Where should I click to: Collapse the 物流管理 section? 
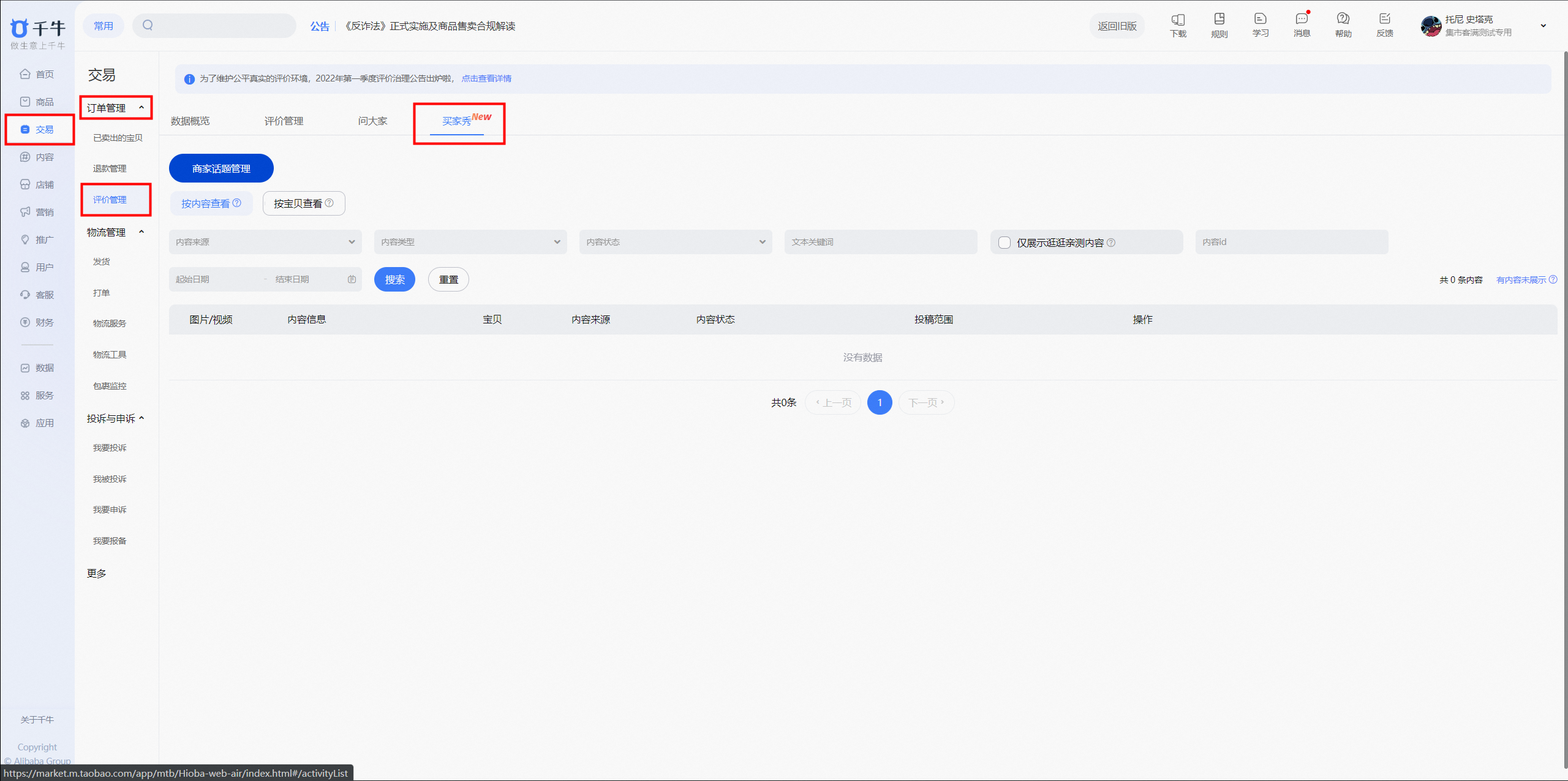[141, 232]
